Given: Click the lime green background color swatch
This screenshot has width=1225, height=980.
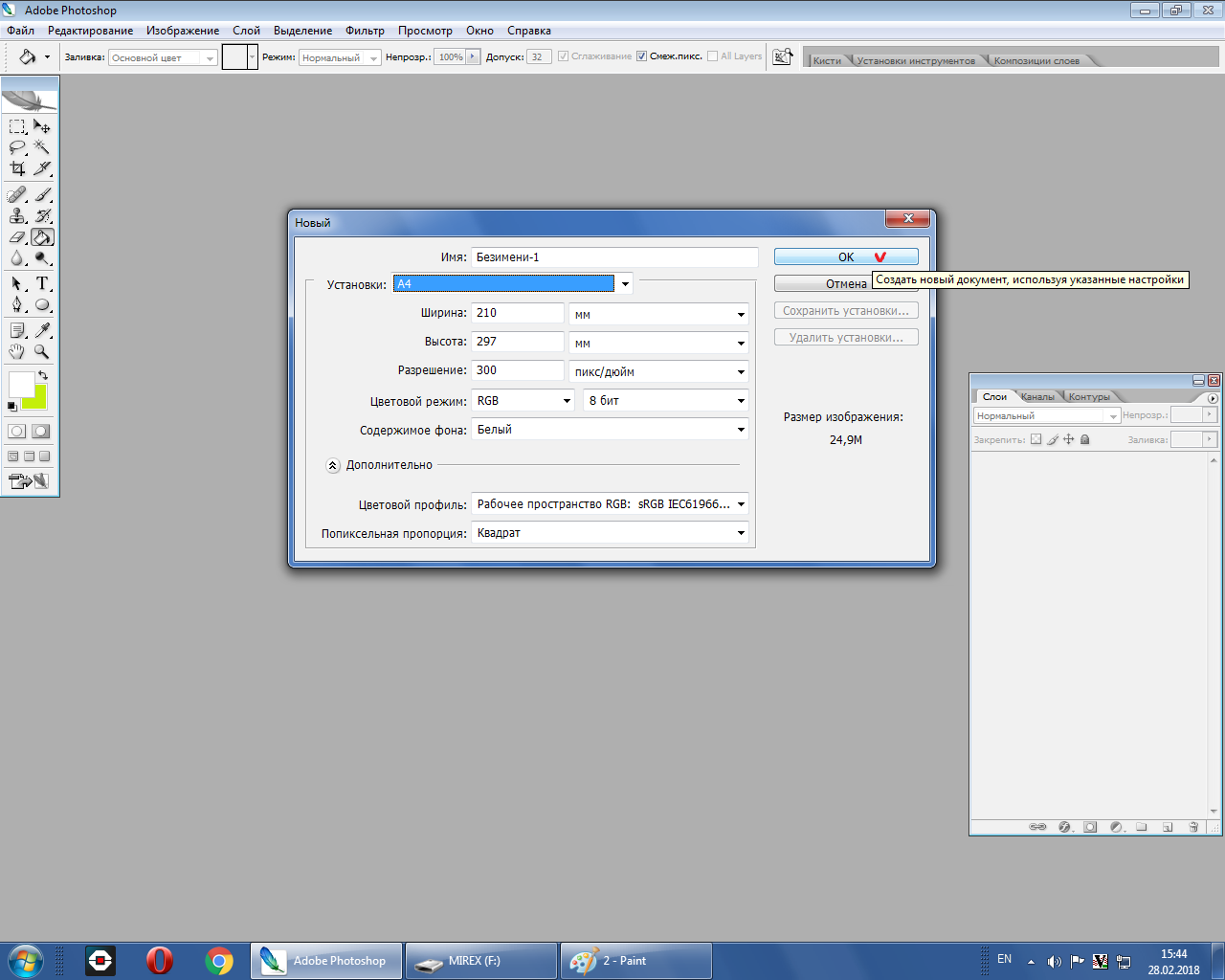Looking at the screenshot, I should tap(39, 401).
